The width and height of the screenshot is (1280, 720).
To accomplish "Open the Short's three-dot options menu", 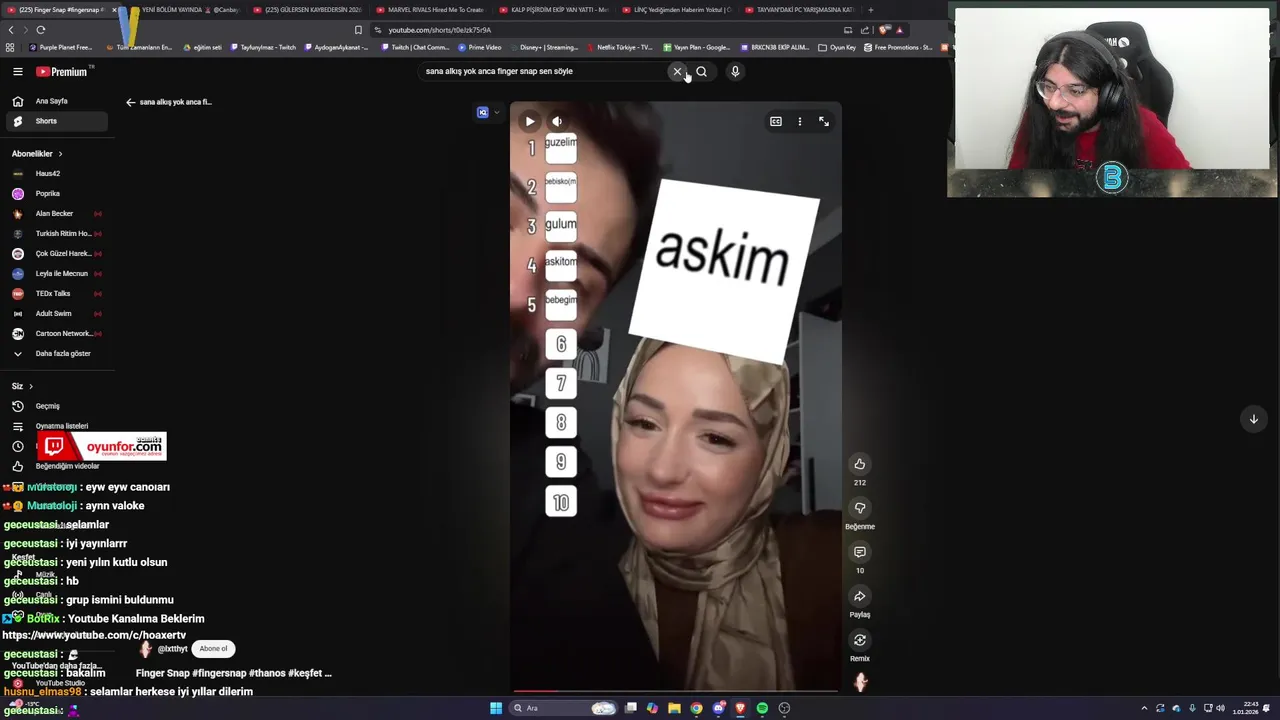I will click(800, 121).
